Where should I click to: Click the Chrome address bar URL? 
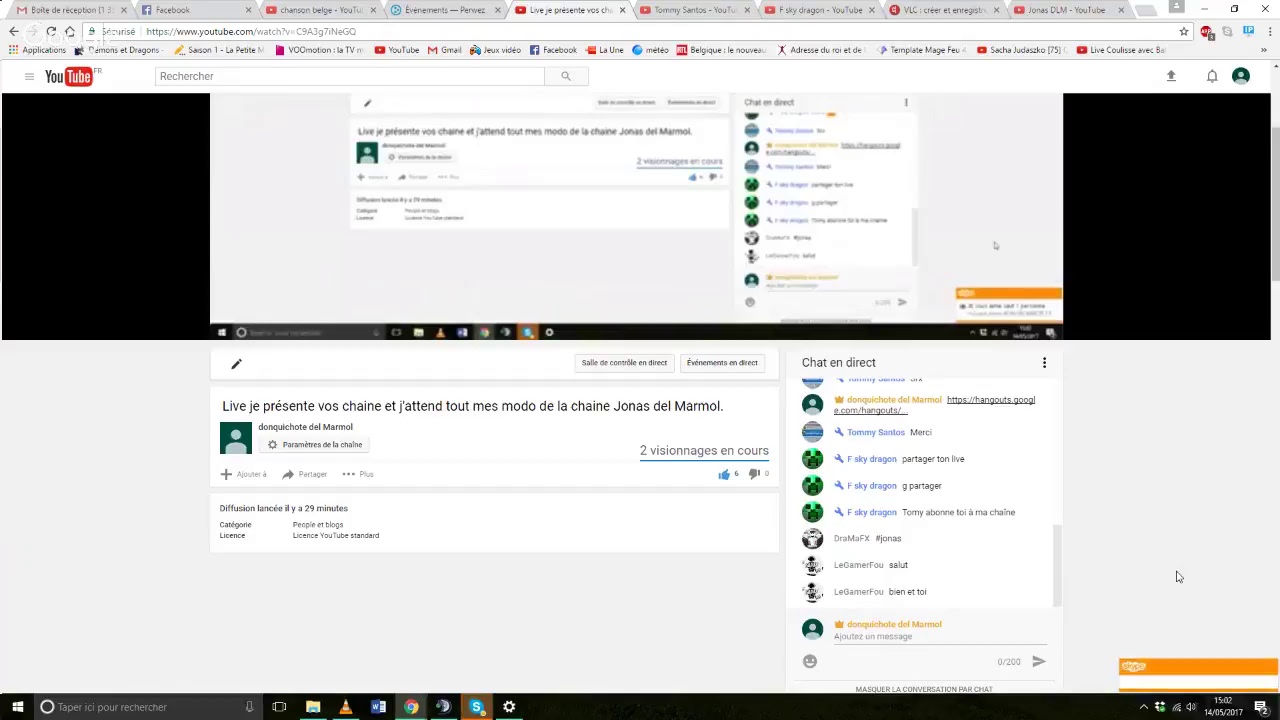click(x=251, y=31)
